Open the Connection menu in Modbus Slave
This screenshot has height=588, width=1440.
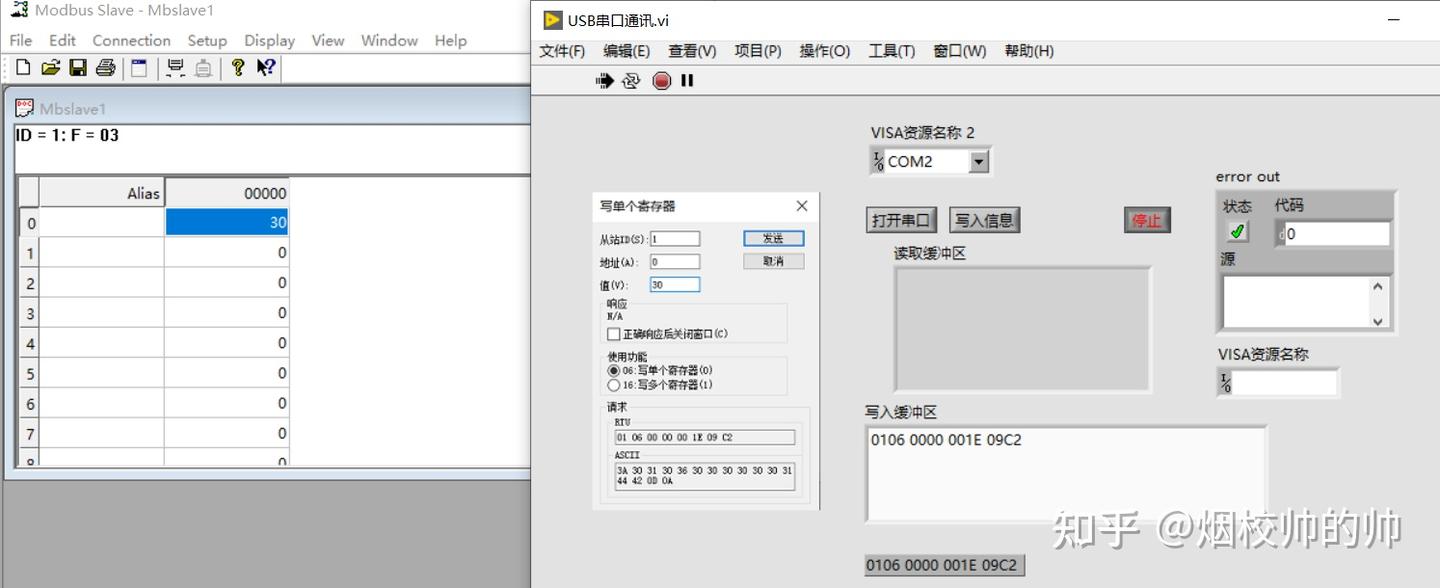131,40
